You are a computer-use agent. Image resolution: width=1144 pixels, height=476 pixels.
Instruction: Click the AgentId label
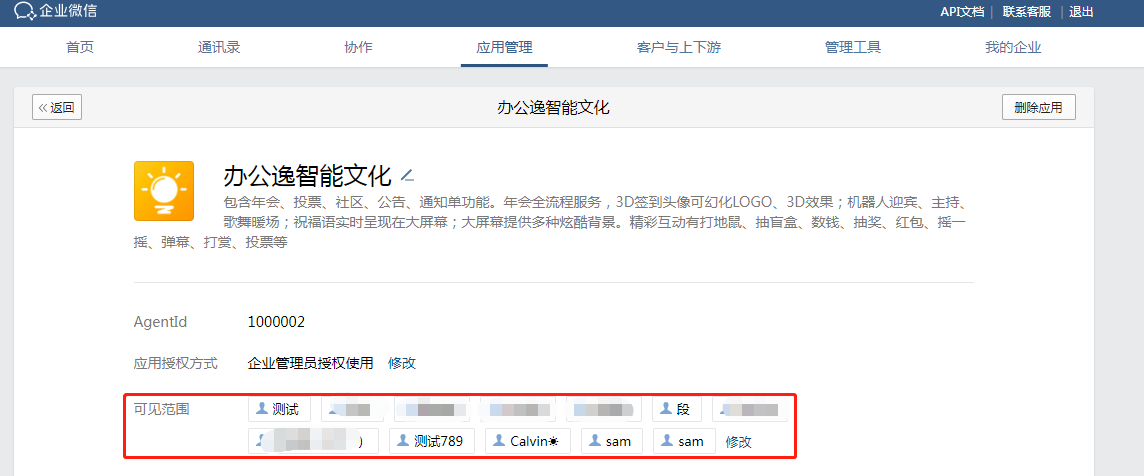coord(161,322)
